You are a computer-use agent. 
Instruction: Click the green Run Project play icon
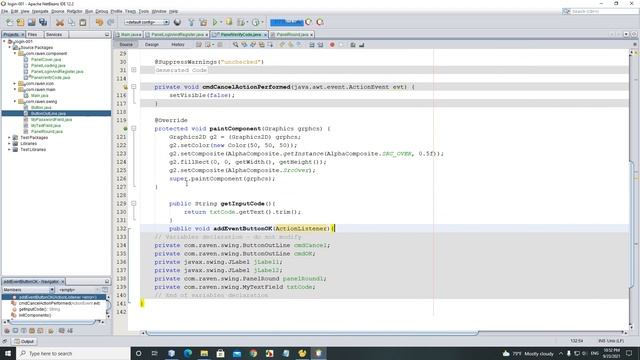215,22
